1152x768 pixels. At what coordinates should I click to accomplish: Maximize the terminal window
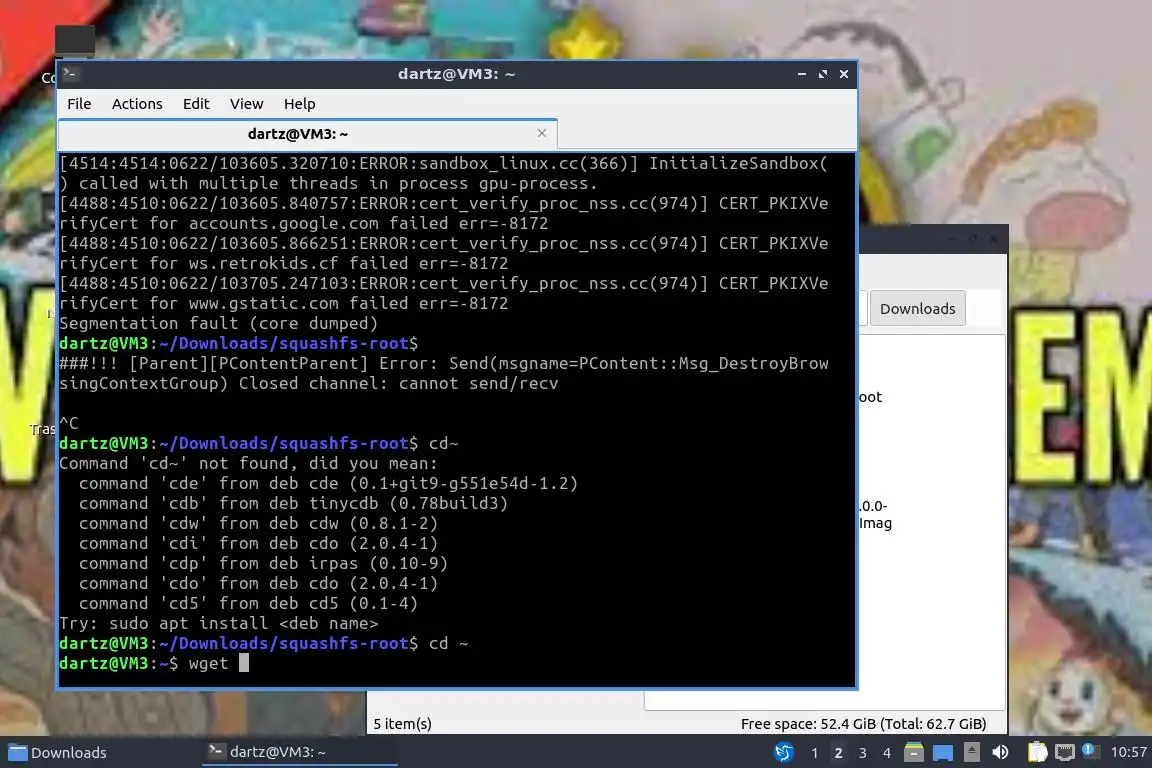(x=823, y=74)
